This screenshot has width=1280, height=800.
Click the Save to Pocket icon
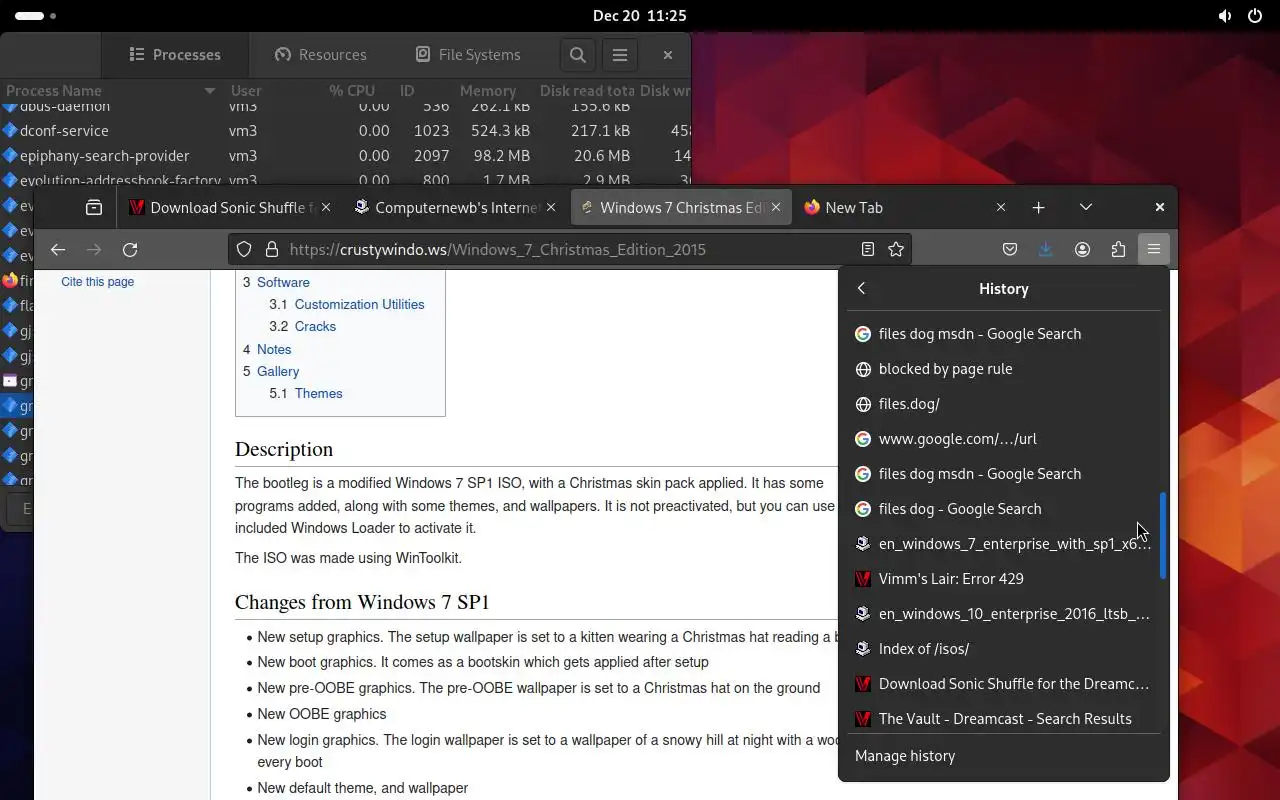[1010, 249]
